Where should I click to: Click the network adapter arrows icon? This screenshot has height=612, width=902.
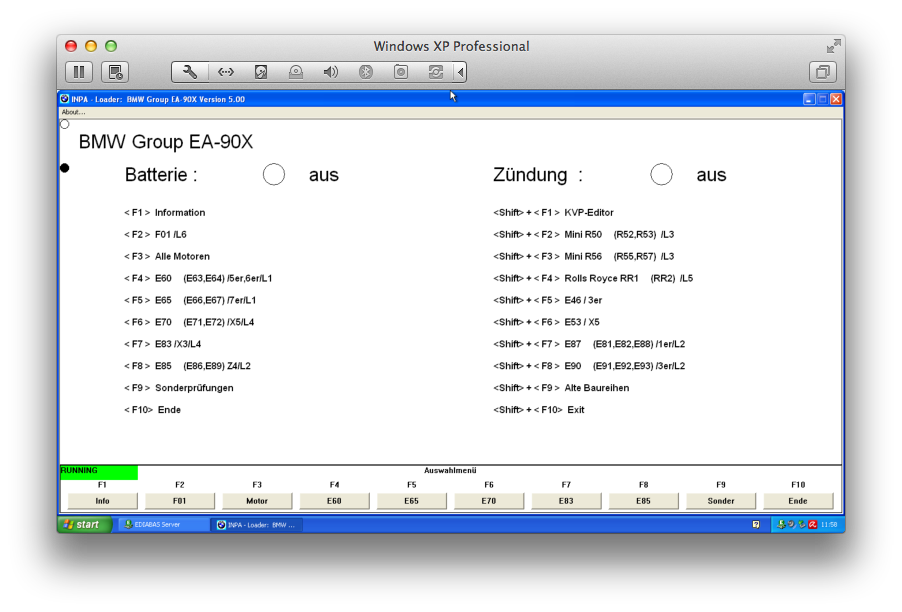[226, 72]
